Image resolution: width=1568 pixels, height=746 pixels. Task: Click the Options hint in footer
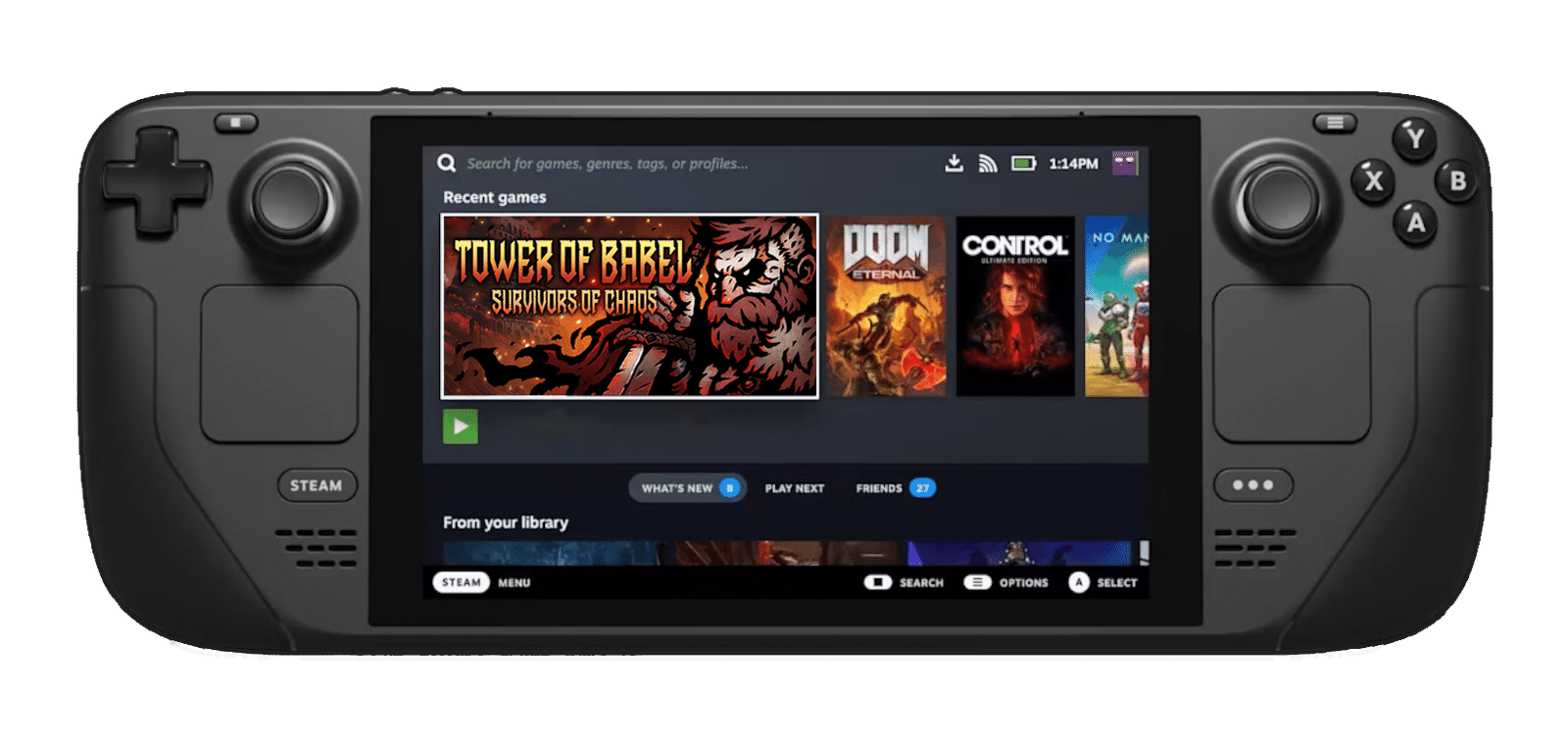point(1006,582)
